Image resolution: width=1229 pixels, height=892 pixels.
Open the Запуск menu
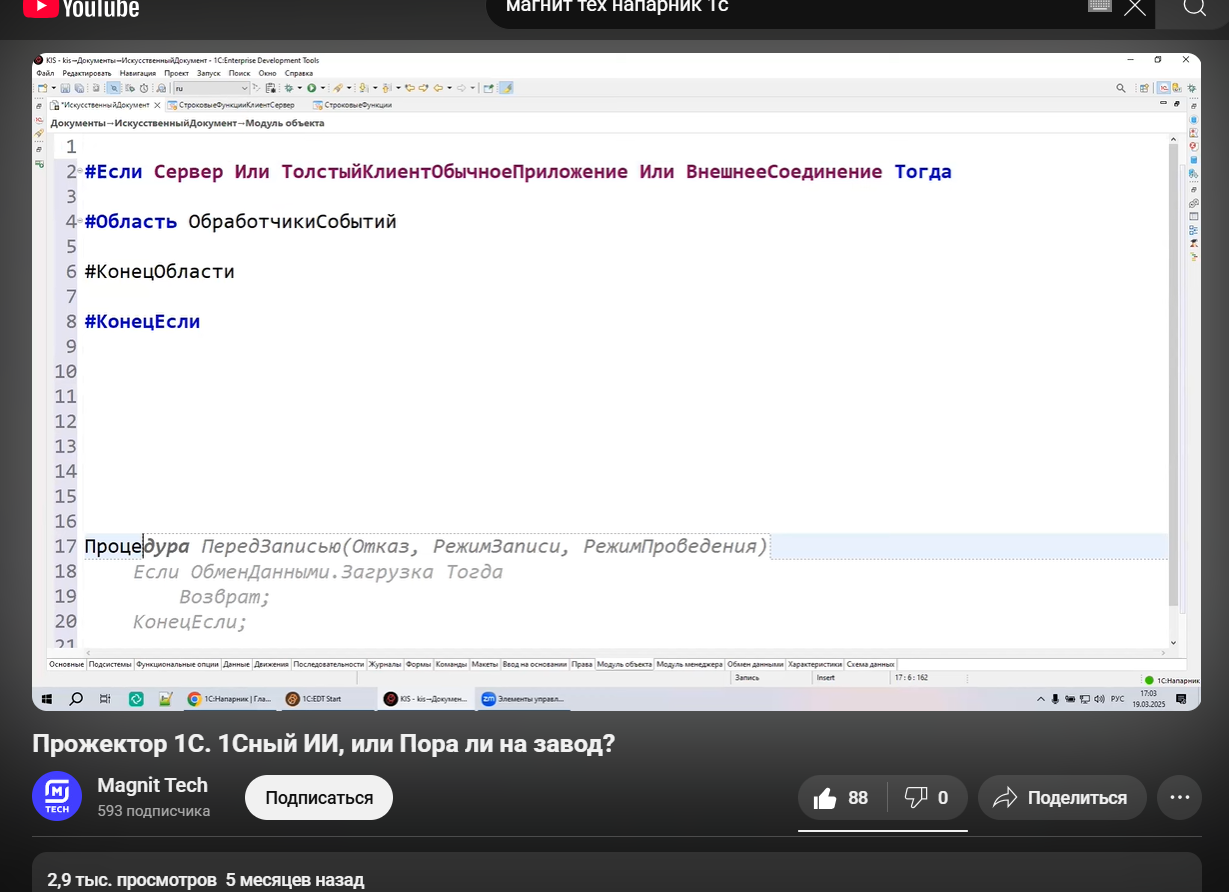point(208,73)
